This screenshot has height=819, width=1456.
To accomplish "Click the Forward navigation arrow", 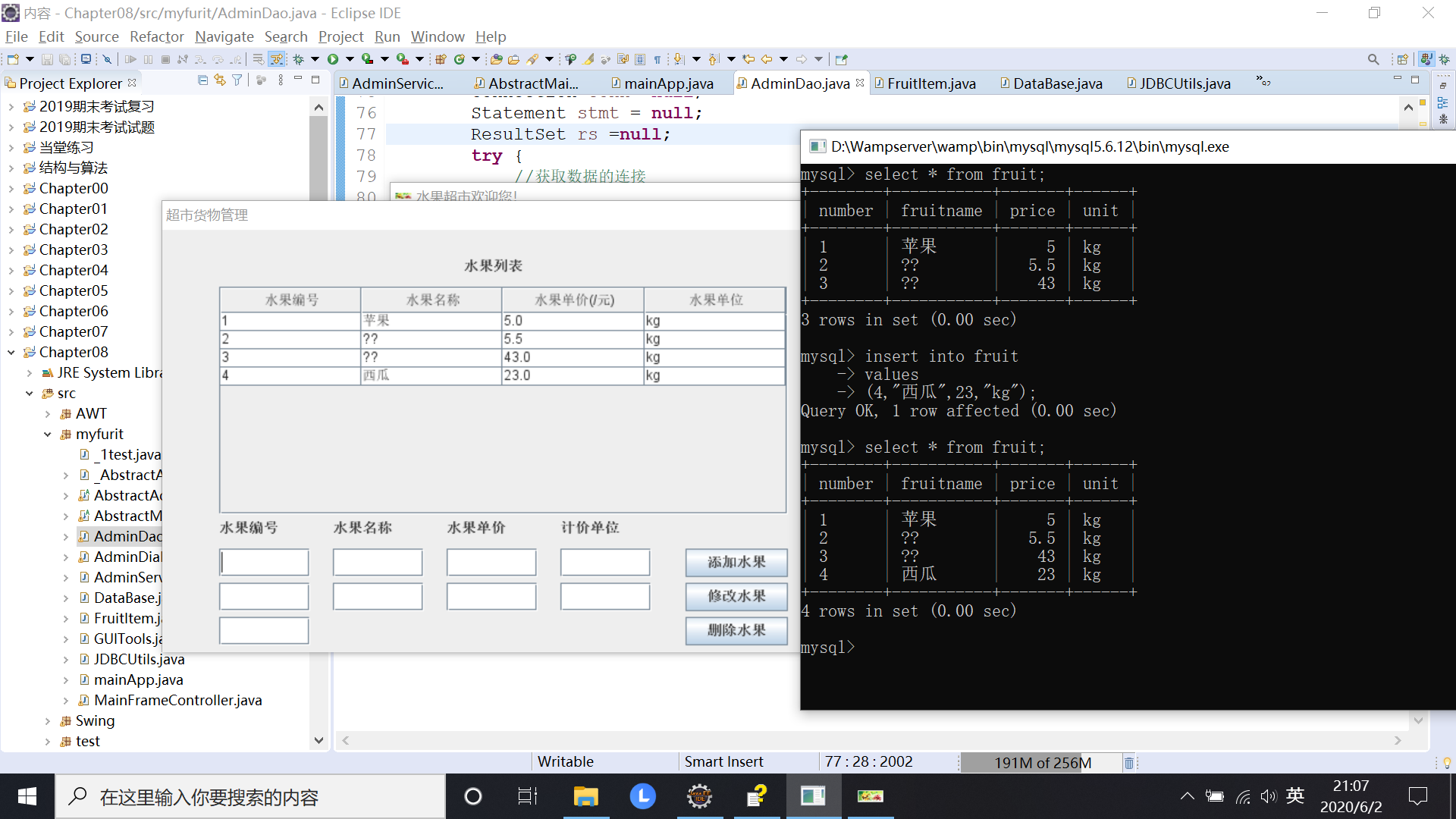I will pos(802,59).
